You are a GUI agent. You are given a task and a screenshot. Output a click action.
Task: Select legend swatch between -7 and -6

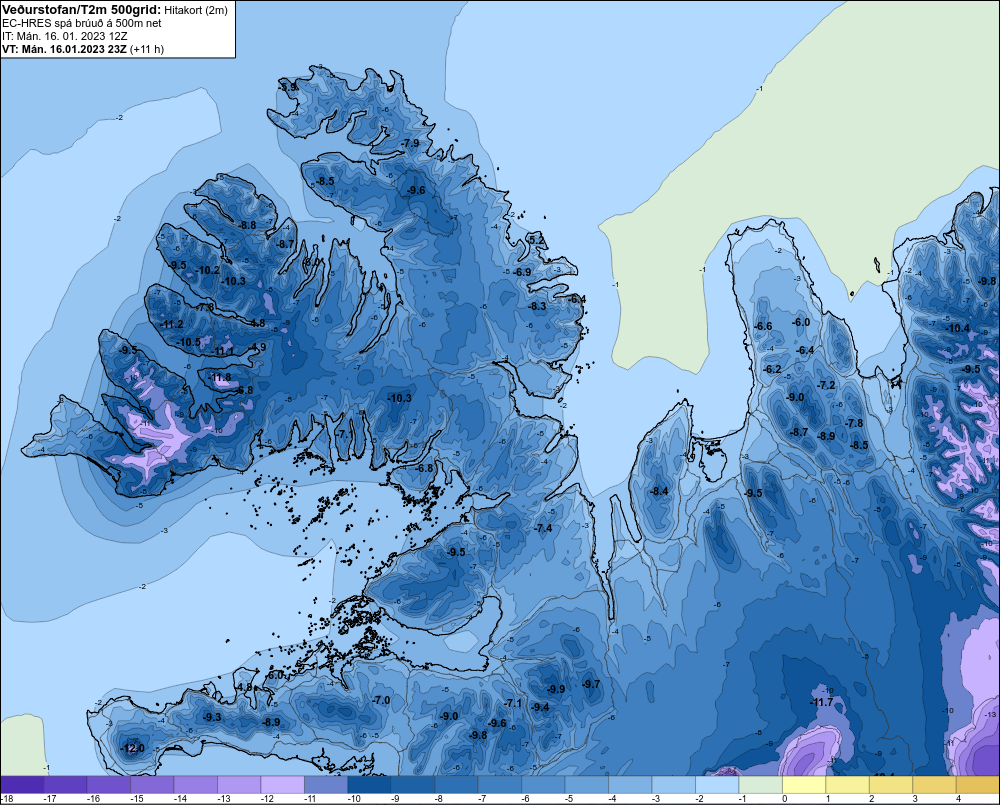point(499,785)
